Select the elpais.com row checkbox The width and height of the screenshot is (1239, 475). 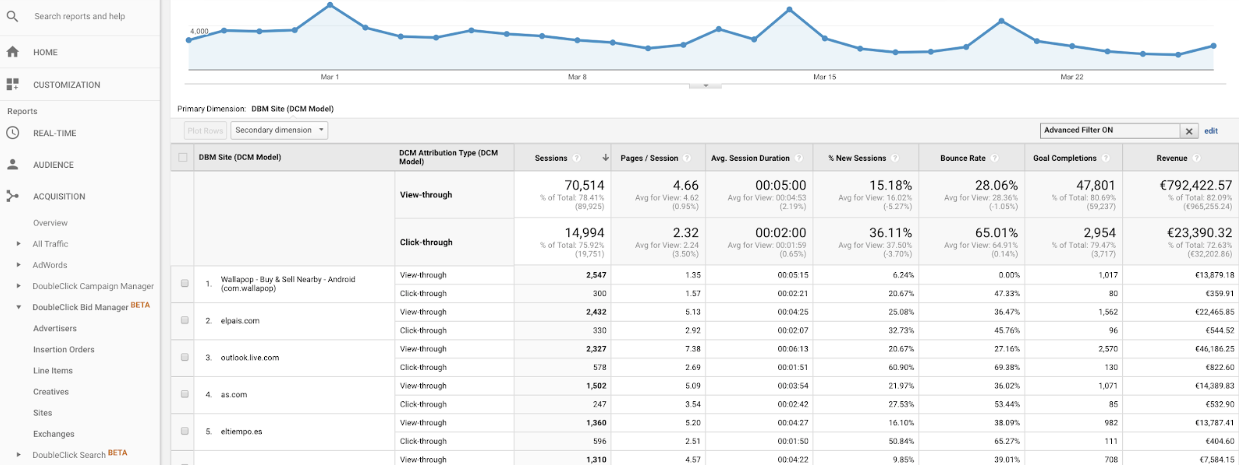[x=184, y=321]
